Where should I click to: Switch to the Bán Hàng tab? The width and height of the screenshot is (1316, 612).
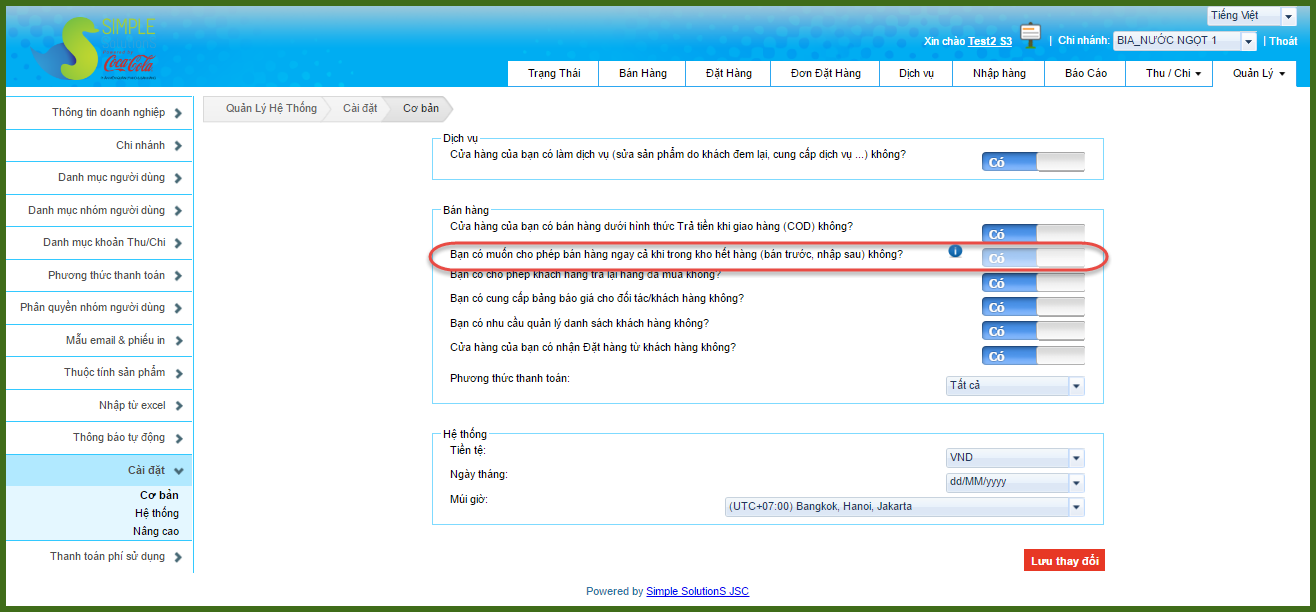coord(642,74)
